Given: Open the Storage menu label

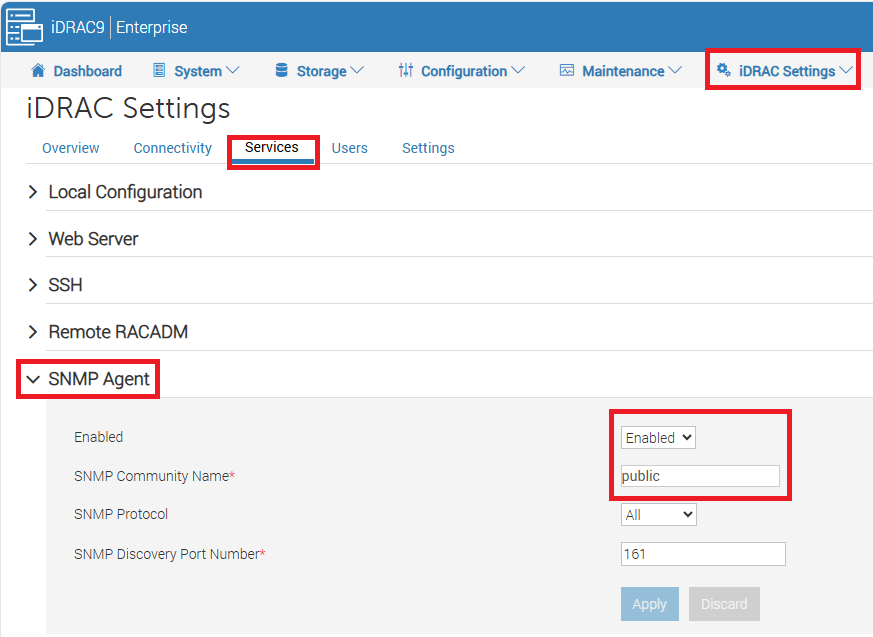Looking at the screenshot, I should point(321,71).
